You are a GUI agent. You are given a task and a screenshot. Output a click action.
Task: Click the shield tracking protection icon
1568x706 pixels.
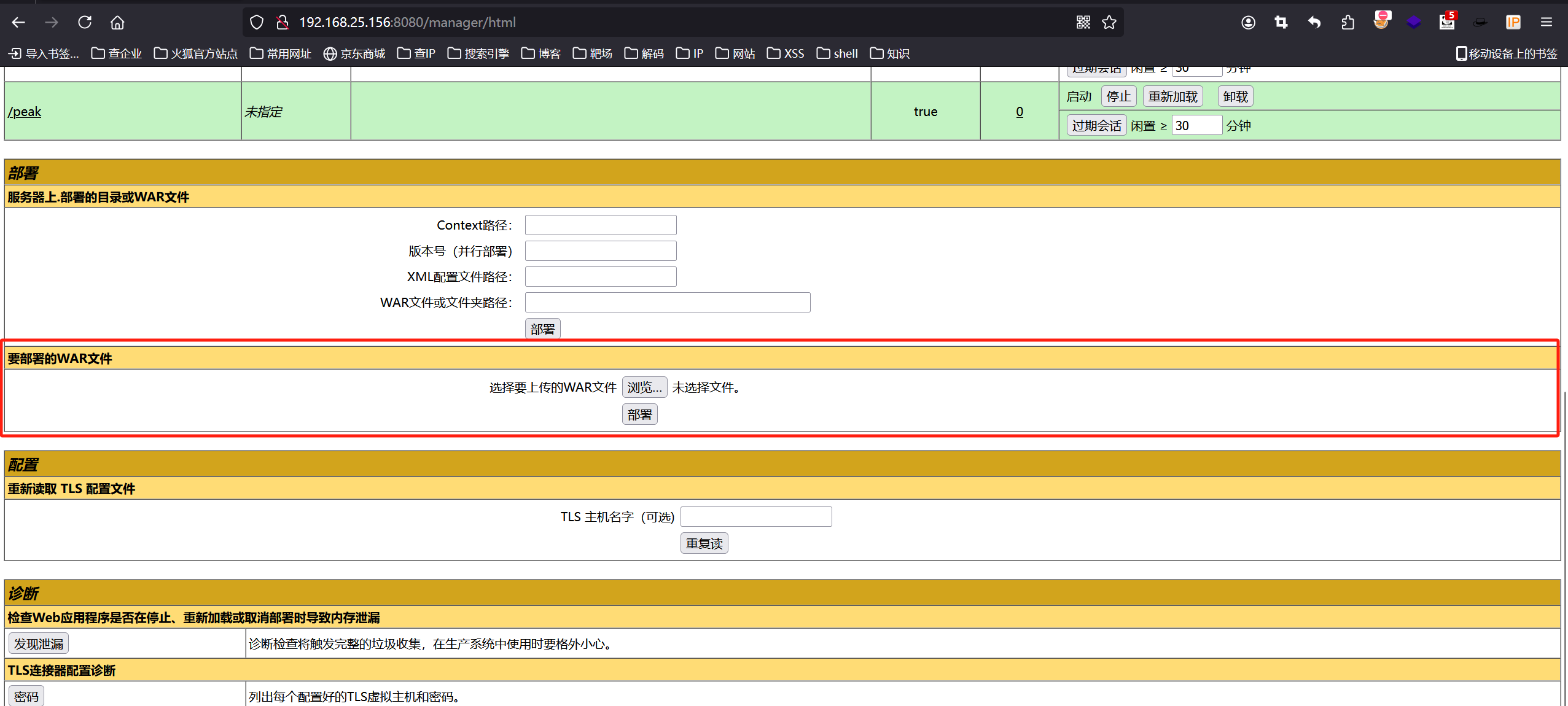tap(257, 23)
